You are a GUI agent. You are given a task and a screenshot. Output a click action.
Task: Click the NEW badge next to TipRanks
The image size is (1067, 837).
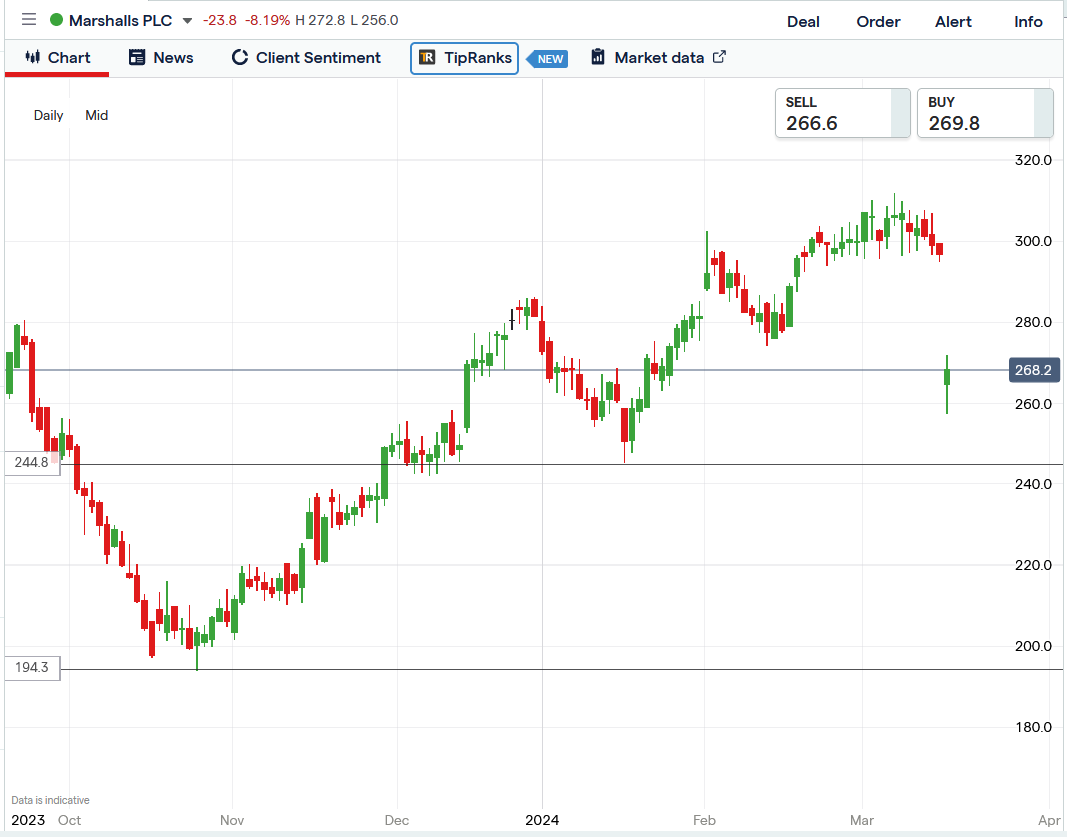pos(548,59)
